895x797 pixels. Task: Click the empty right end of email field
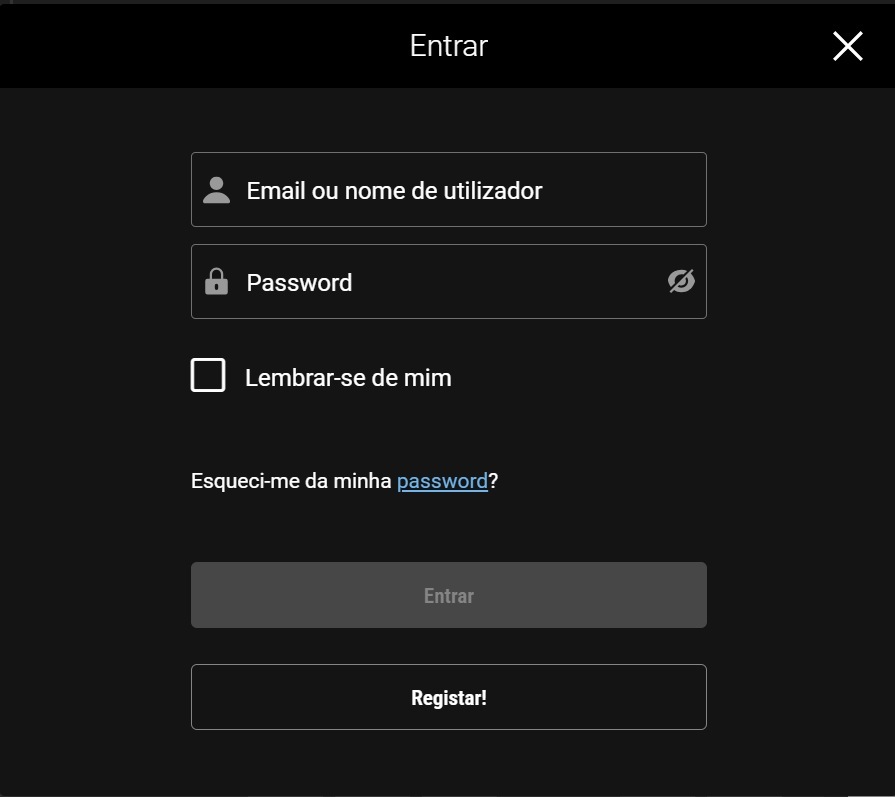[x=640, y=190]
